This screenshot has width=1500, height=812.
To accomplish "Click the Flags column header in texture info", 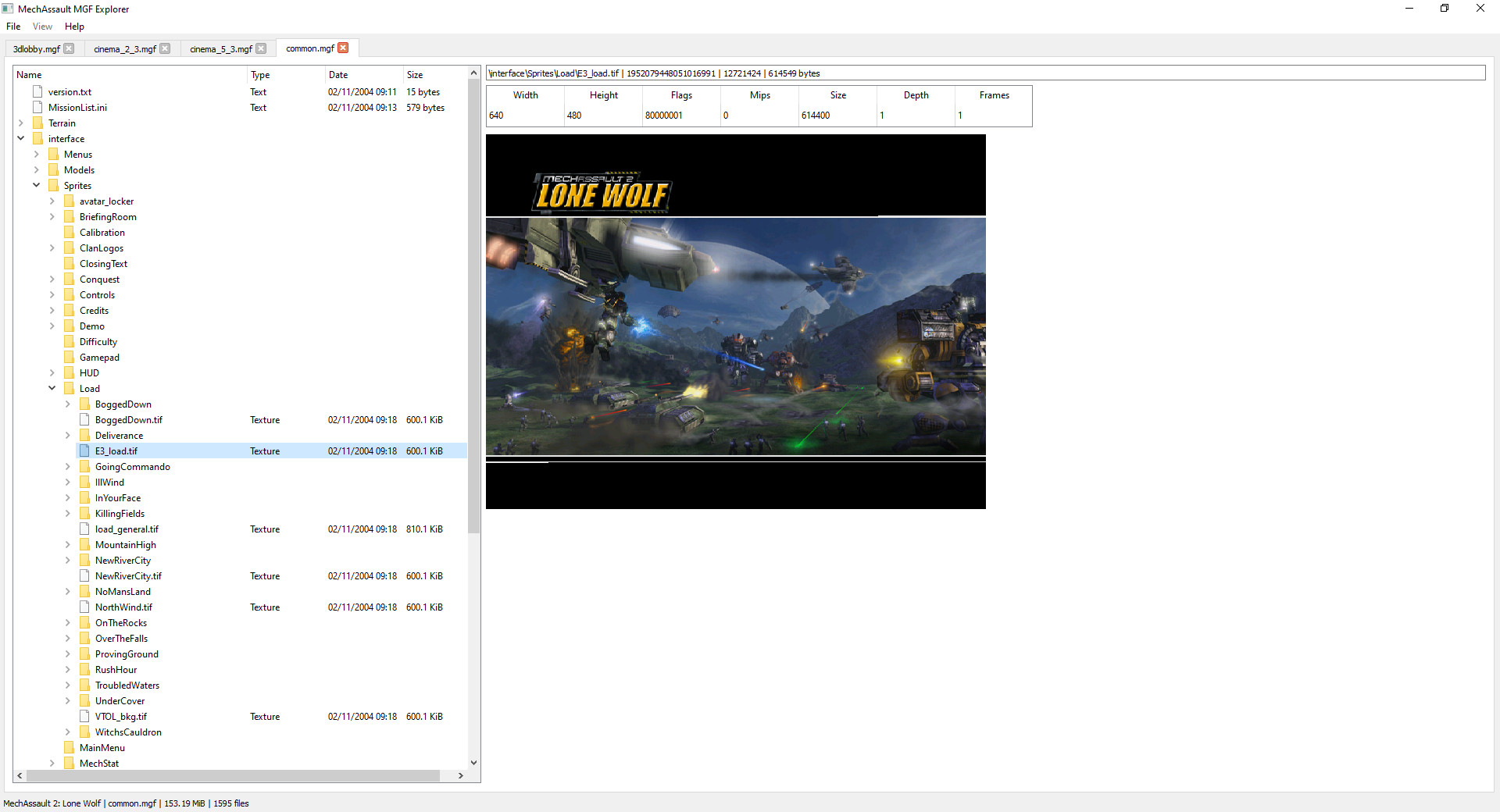I will (681, 95).
